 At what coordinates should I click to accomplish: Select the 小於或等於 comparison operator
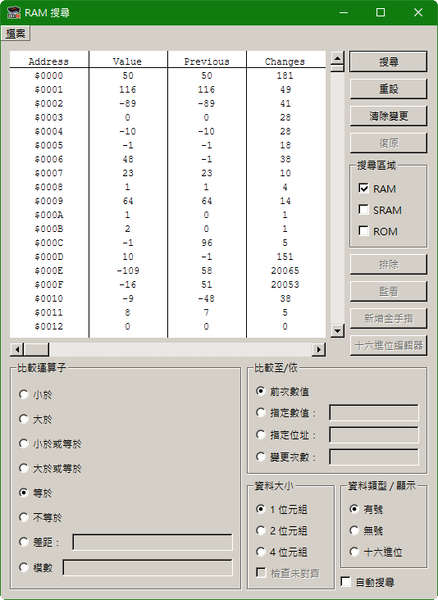pyautogui.click(x=24, y=443)
